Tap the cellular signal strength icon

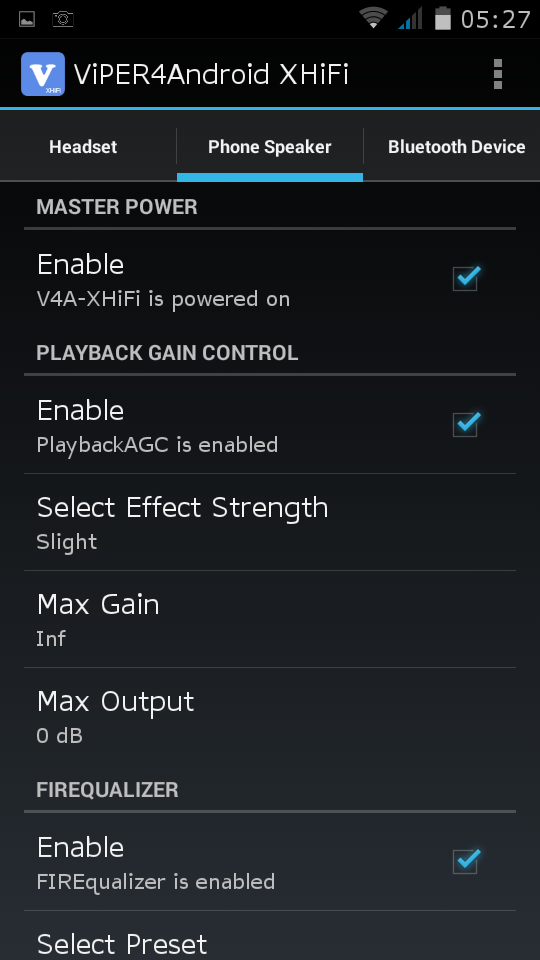[410, 18]
